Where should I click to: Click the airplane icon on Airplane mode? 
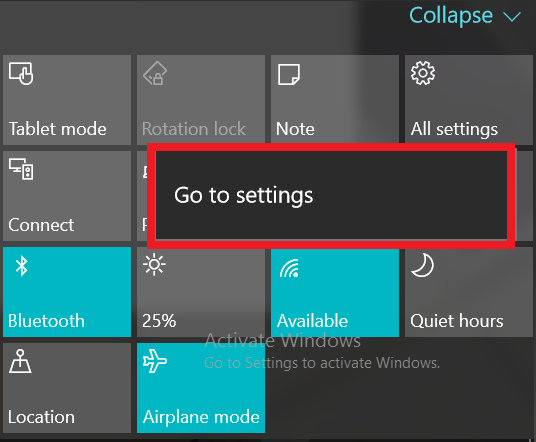[x=155, y=361]
